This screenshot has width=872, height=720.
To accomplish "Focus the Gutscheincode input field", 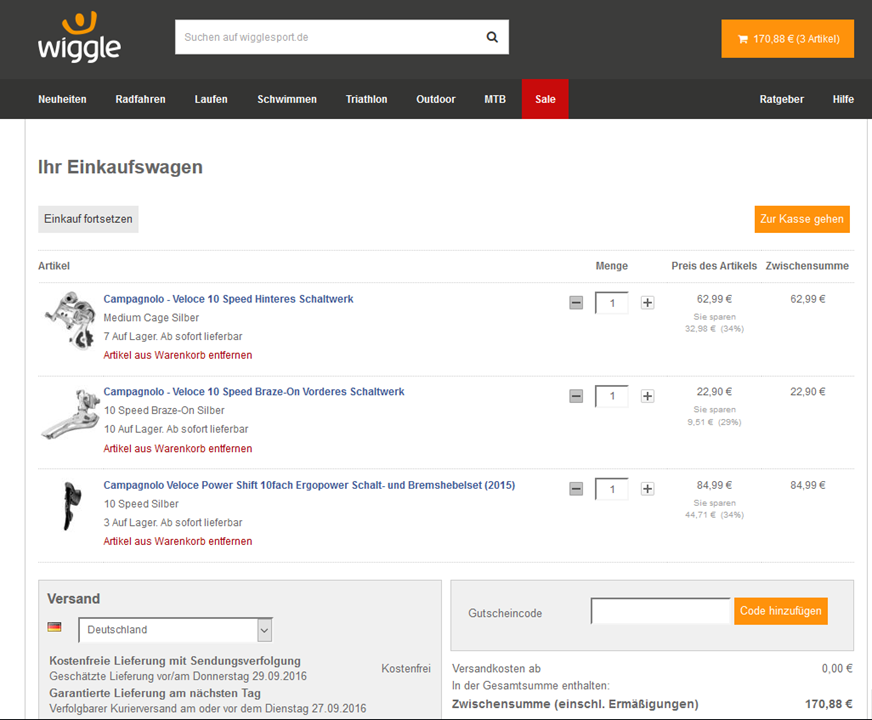I will [x=660, y=611].
